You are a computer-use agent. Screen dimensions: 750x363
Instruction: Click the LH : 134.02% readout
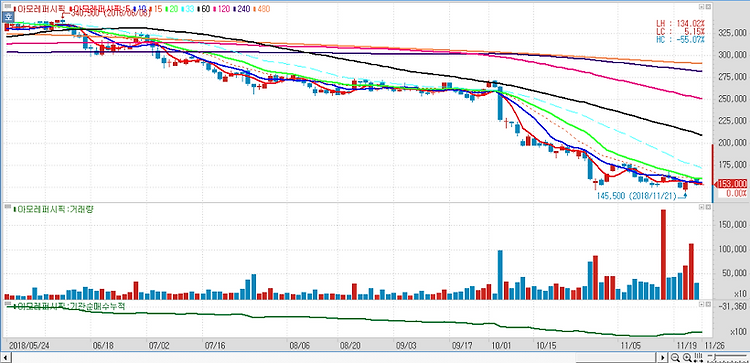point(681,22)
